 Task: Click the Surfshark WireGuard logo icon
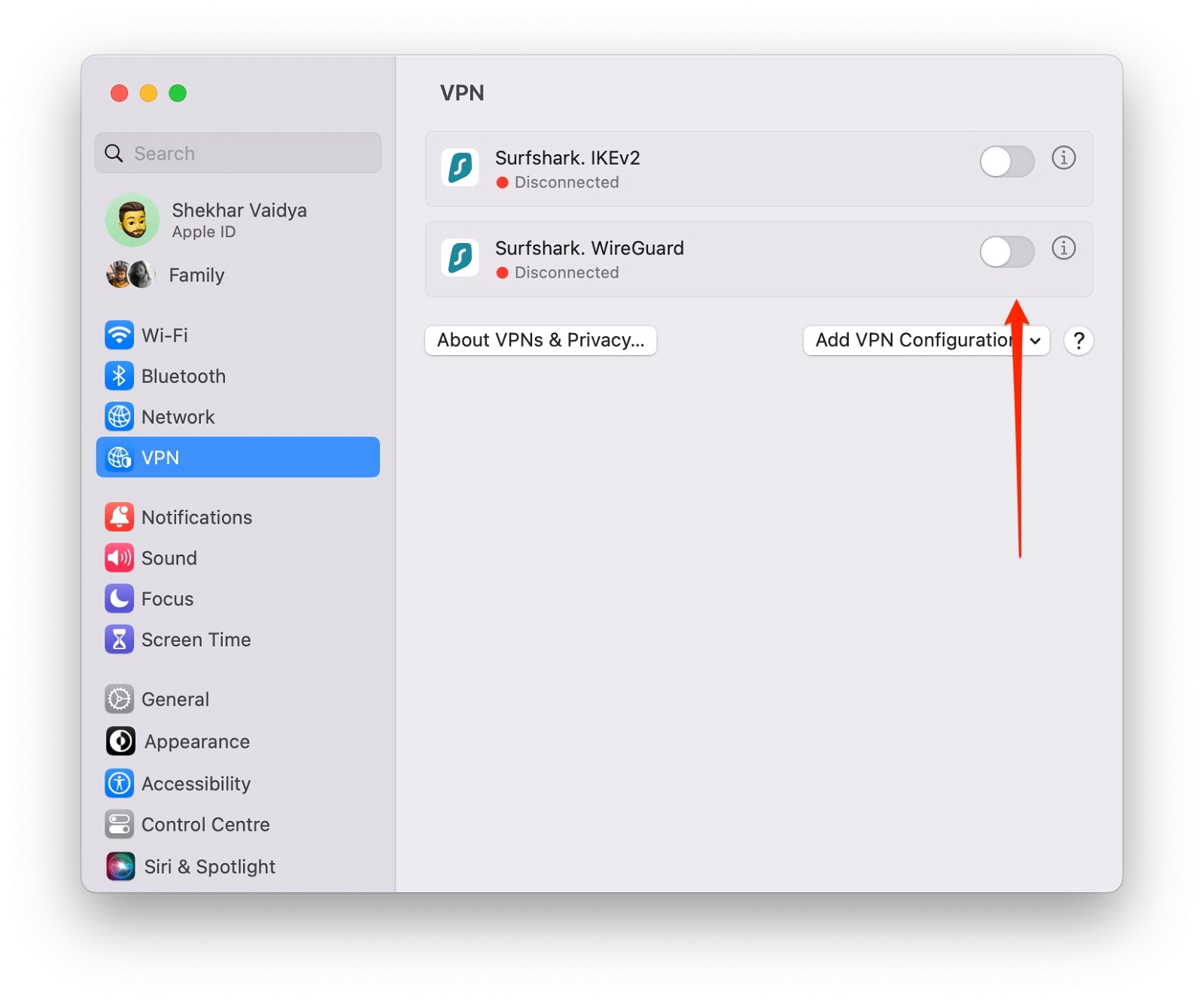click(460, 258)
